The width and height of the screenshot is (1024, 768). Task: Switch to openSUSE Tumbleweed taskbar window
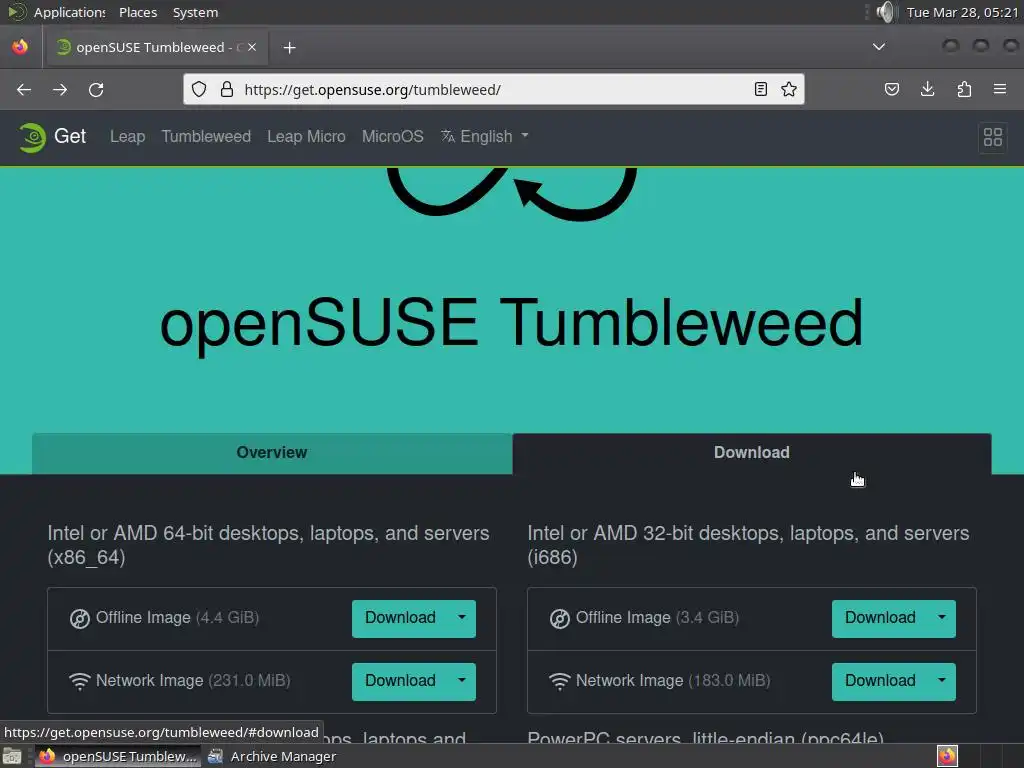(x=118, y=756)
